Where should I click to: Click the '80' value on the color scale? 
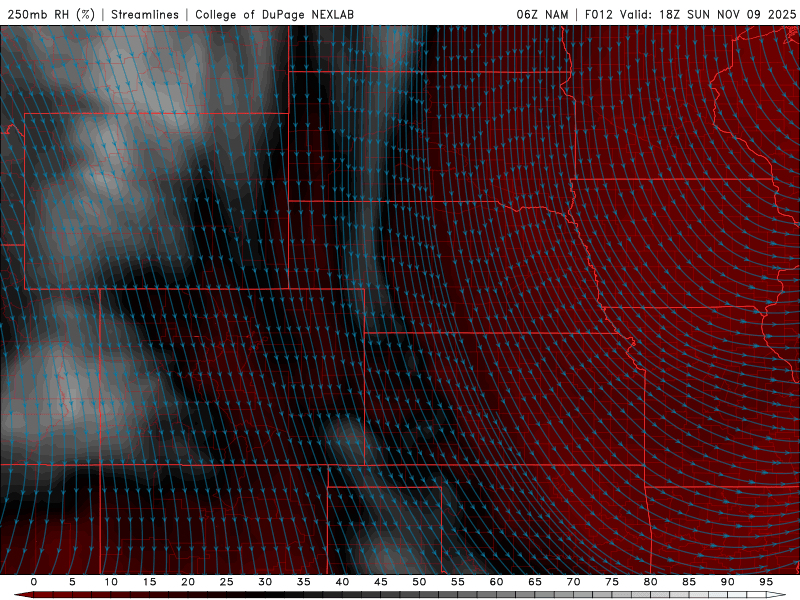[651, 582]
